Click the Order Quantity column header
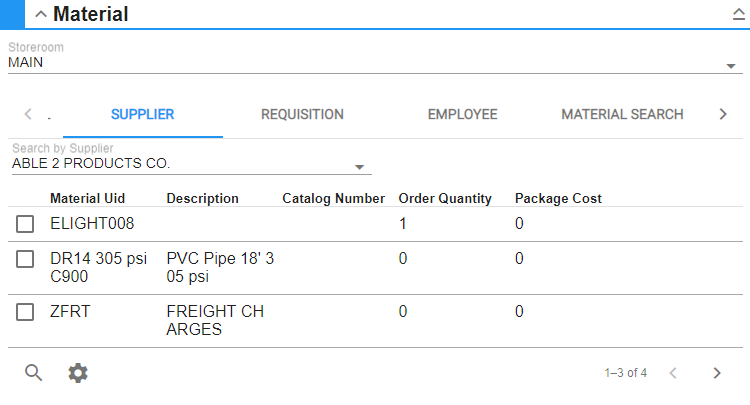Screen dimensions: 750x405 pos(445,199)
